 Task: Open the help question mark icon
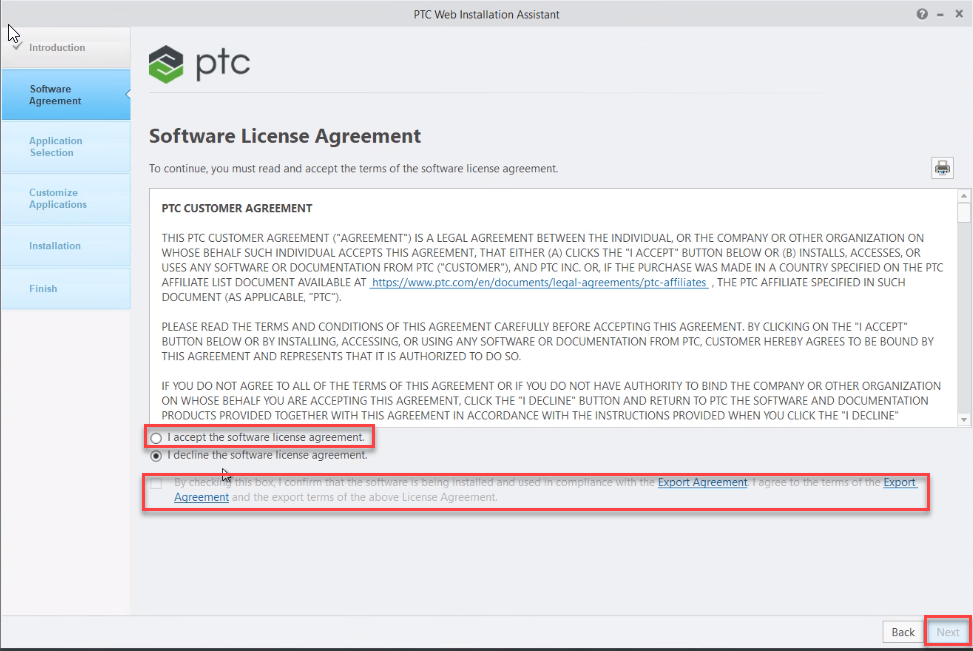[x=922, y=14]
